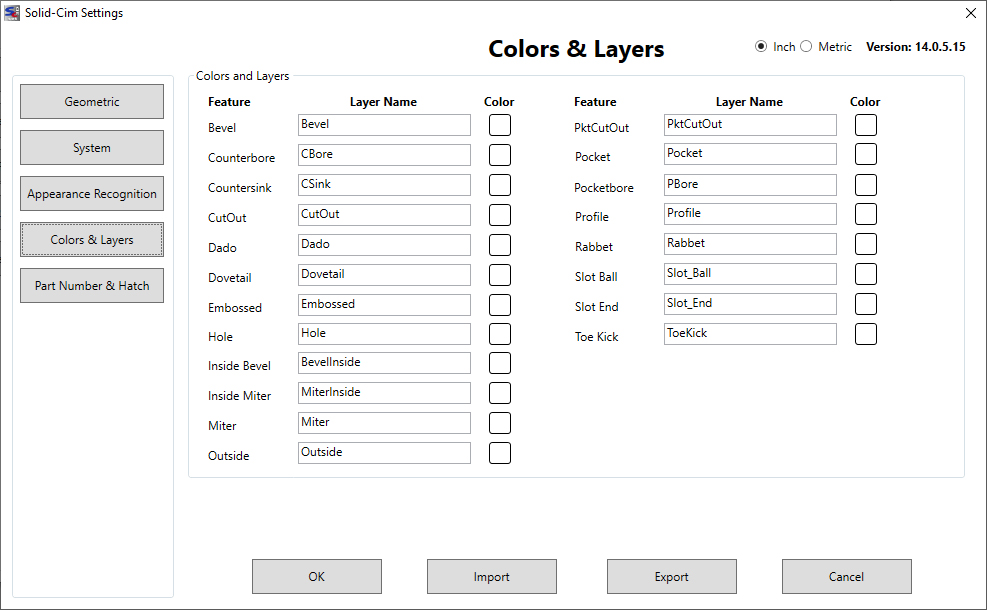Viewport: 987px width, 610px height.
Task: Edit the Rabbet layer name field
Action: (750, 244)
